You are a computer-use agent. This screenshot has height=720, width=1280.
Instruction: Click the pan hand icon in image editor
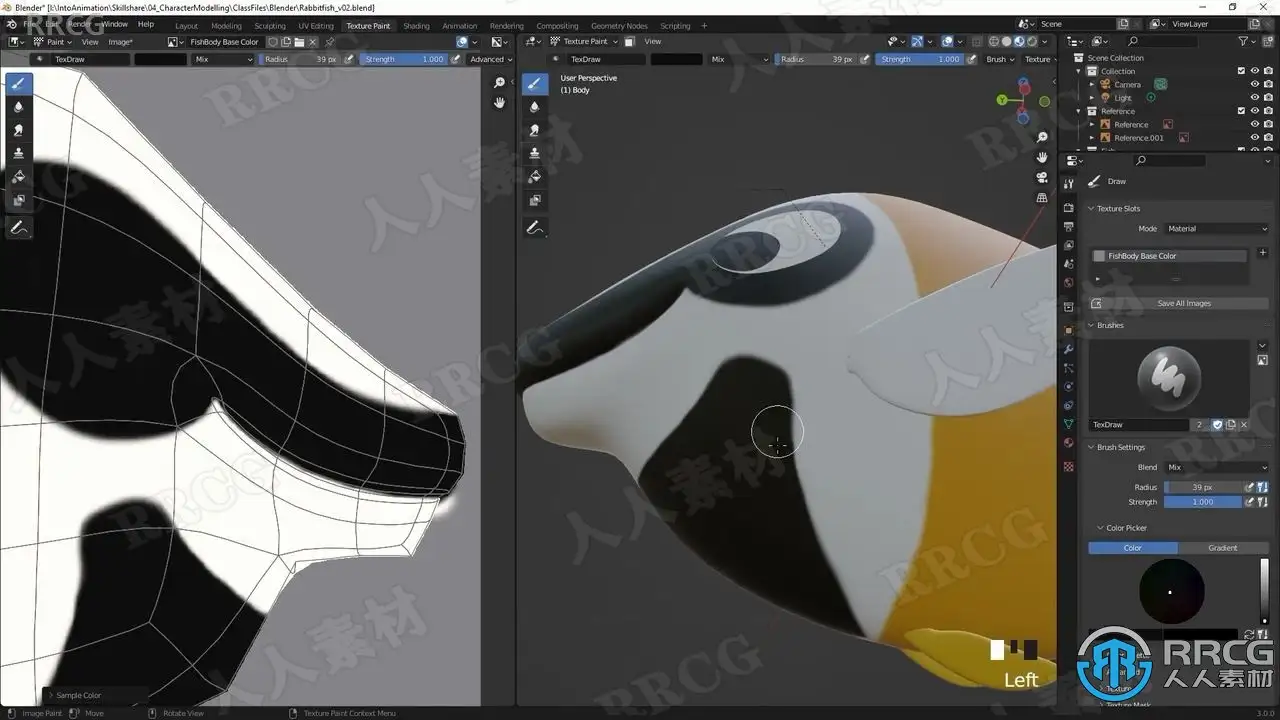pos(500,103)
